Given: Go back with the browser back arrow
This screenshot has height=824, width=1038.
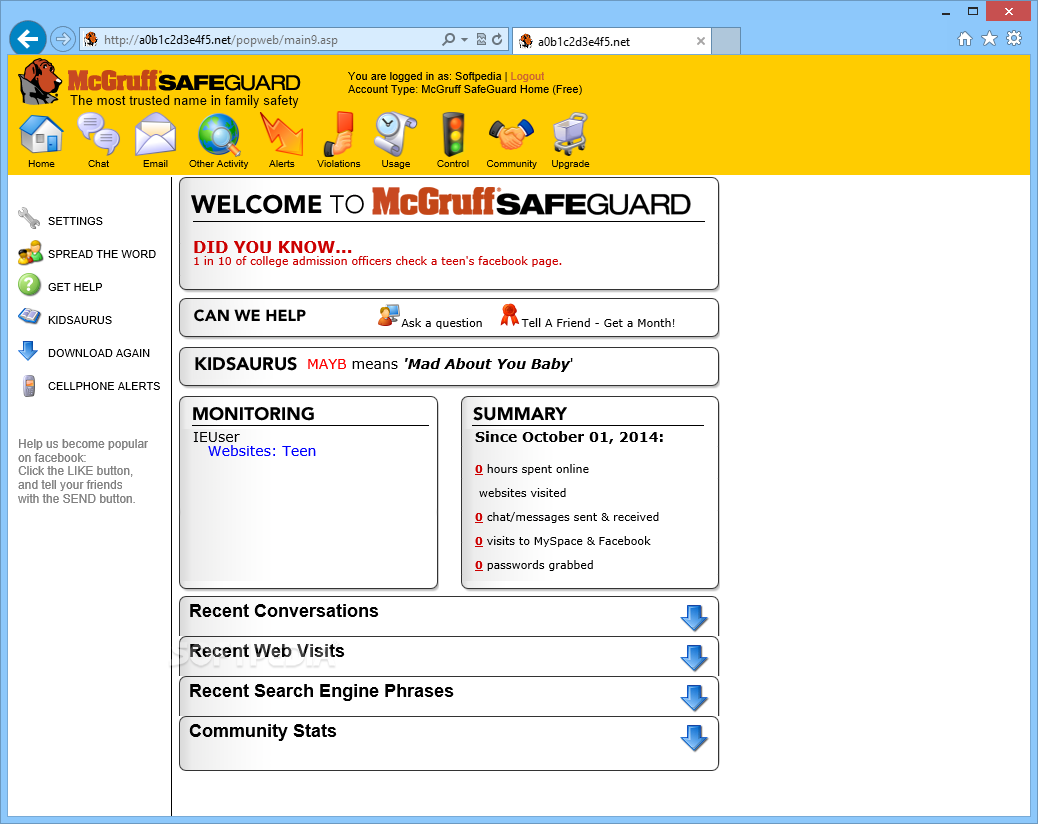Looking at the screenshot, I should [x=28, y=39].
